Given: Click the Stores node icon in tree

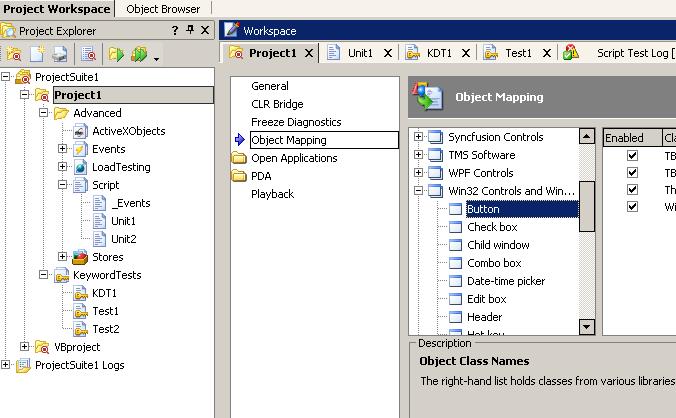Looking at the screenshot, I should coord(80,257).
